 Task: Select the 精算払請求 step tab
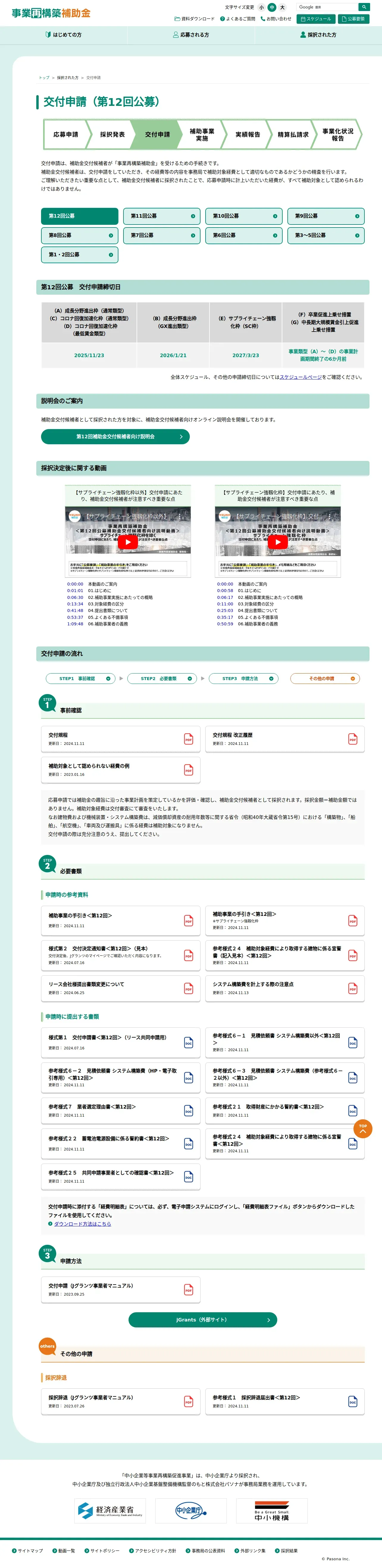[293, 134]
